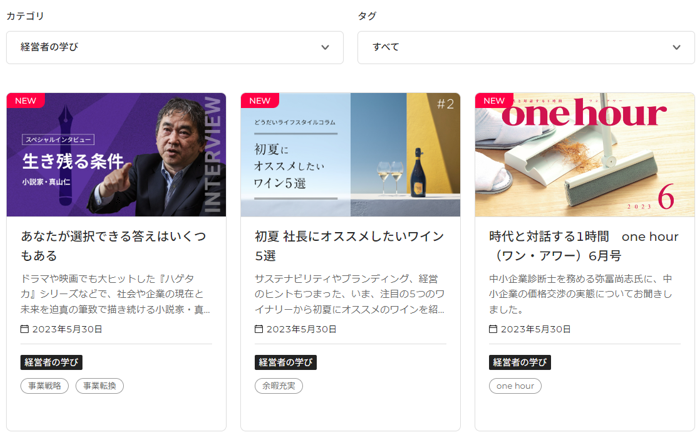
Task: Open the one hour magazine cover thumbnail
Action: point(584,154)
